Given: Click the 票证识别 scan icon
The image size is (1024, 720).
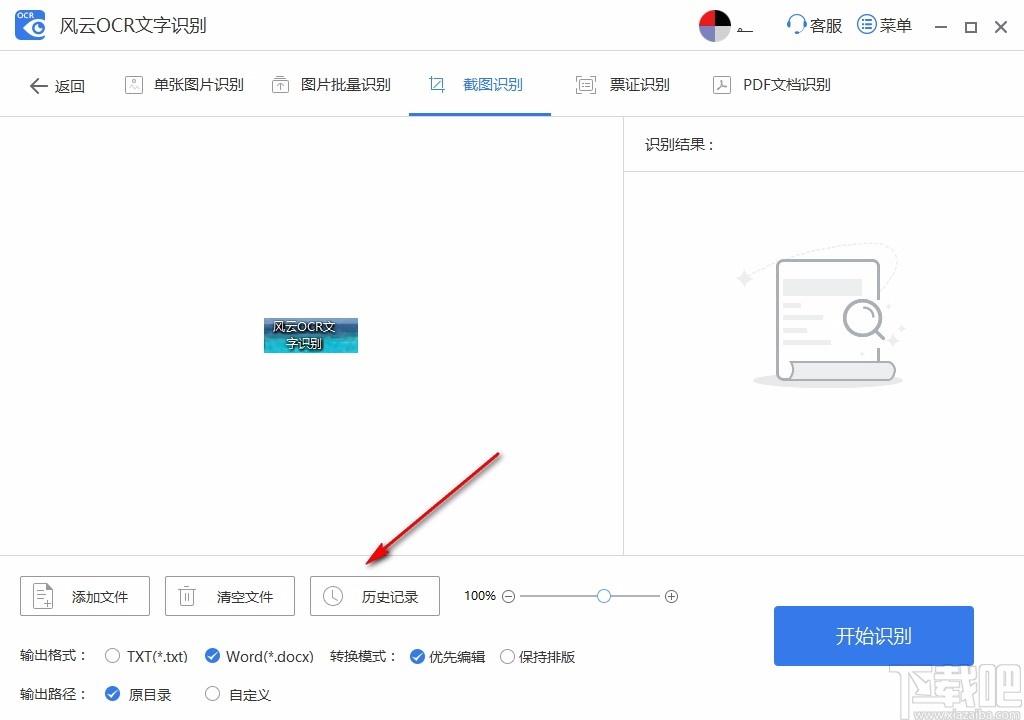Looking at the screenshot, I should click(586, 85).
